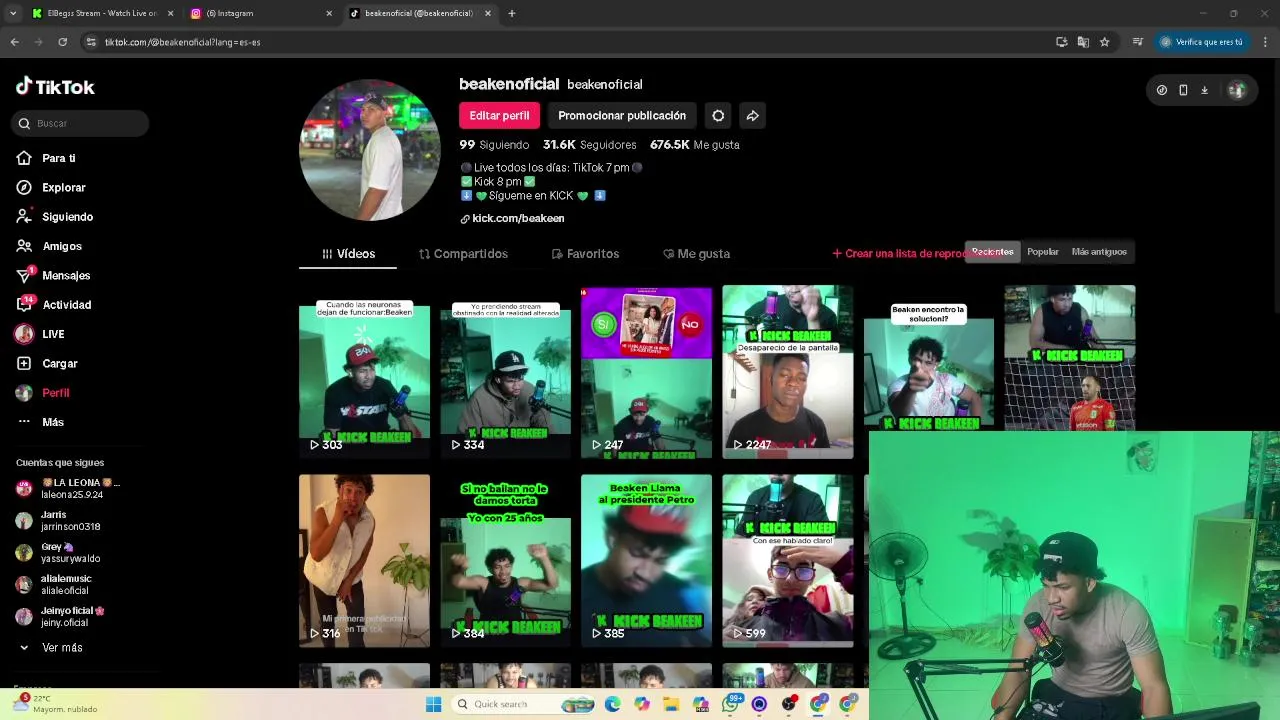Launch Microsoft Edge from the taskbar

pyautogui.click(x=612, y=704)
